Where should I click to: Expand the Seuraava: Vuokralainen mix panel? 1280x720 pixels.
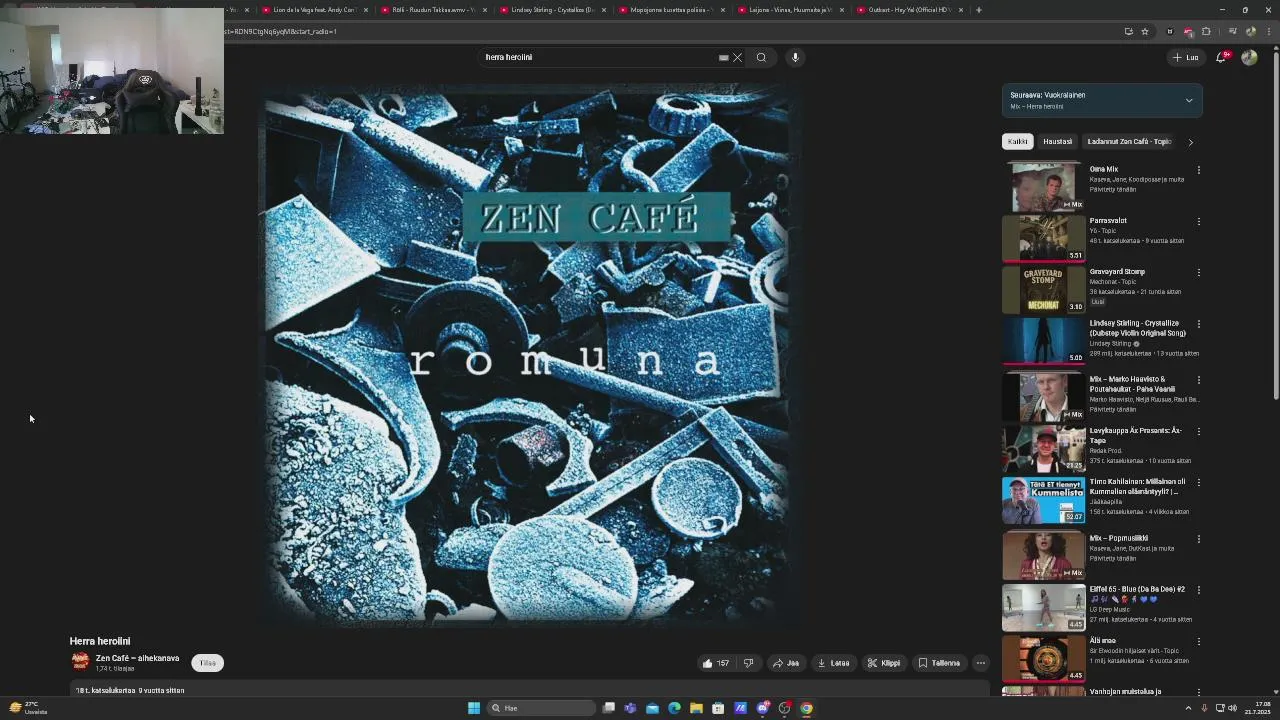pyautogui.click(x=1189, y=100)
